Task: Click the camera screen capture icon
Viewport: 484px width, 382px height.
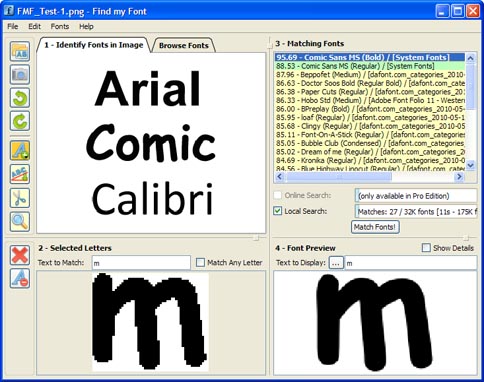Action: coord(20,74)
